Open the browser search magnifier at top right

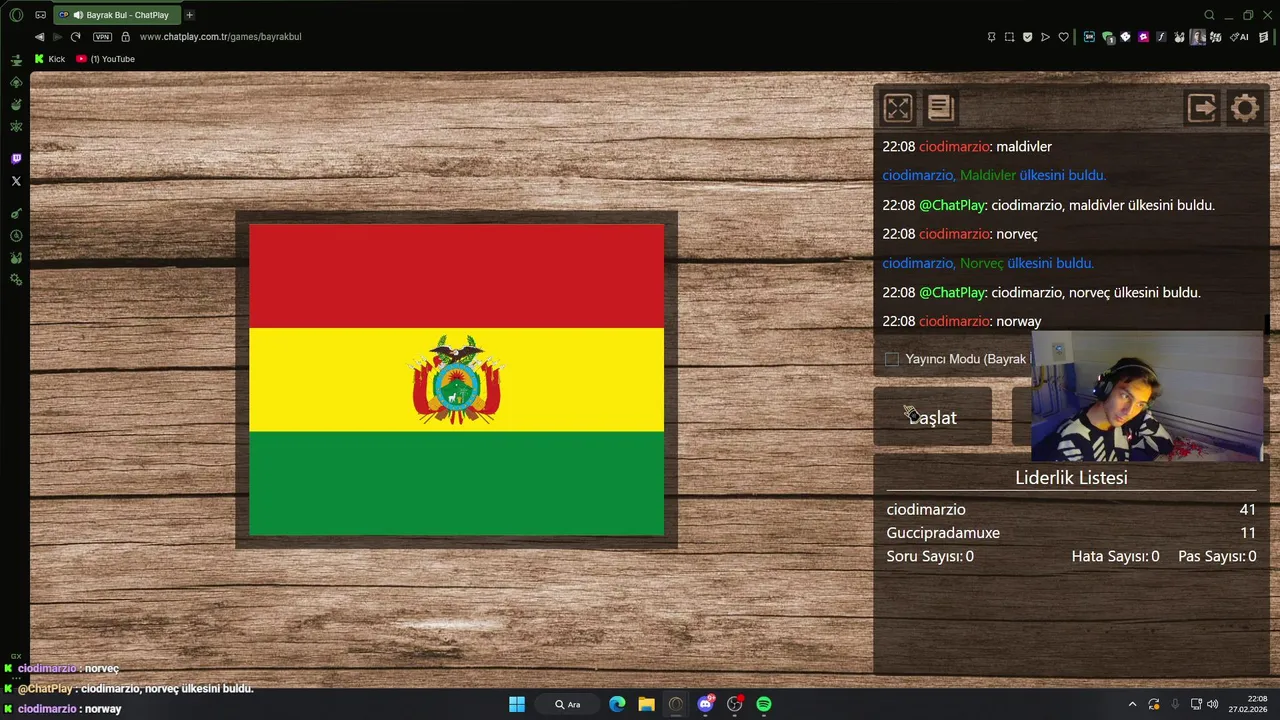click(x=1209, y=15)
